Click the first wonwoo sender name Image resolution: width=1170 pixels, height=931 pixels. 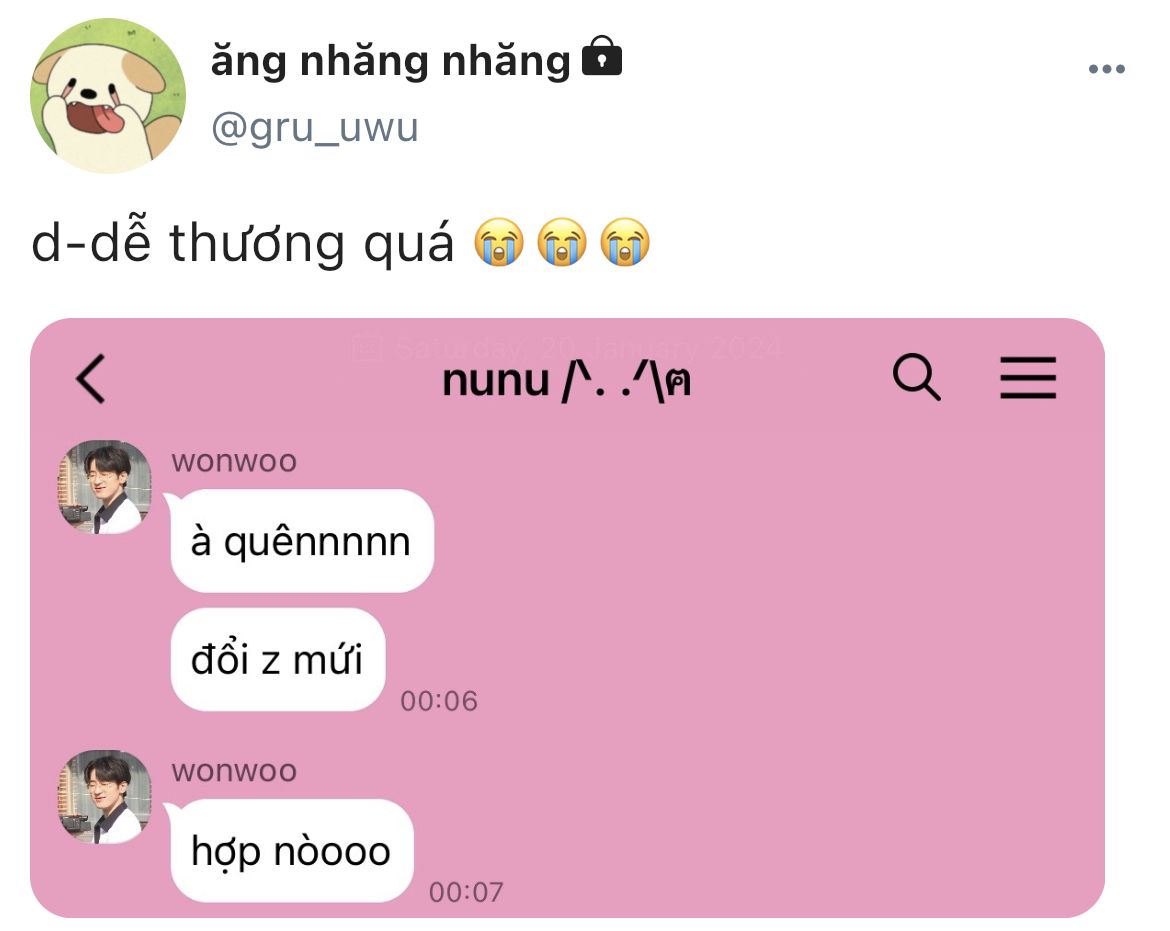pos(234,461)
